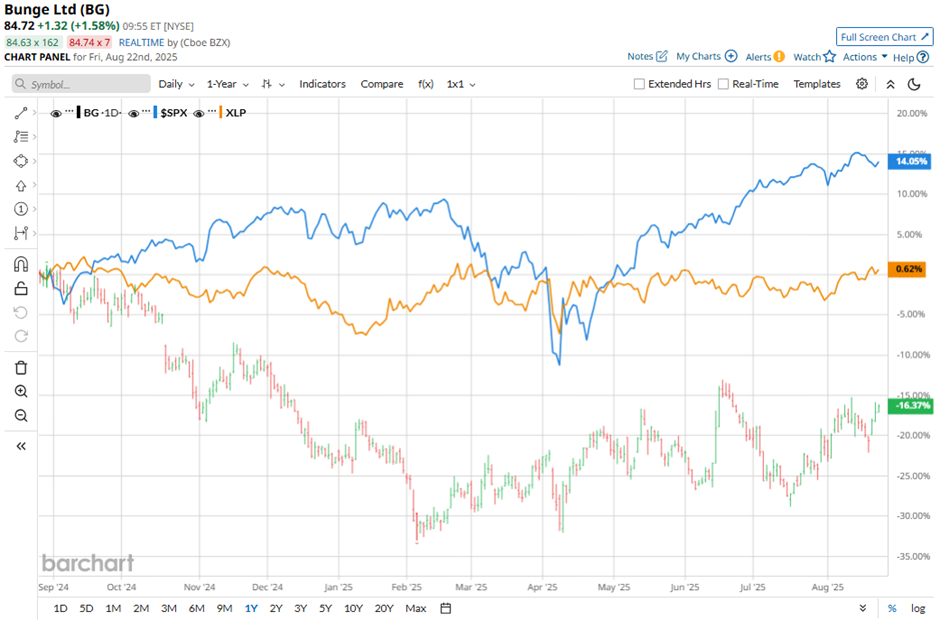This screenshot has width=940, height=621.
Task: Open BG series options ellipsis
Action: tap(70, 111)
